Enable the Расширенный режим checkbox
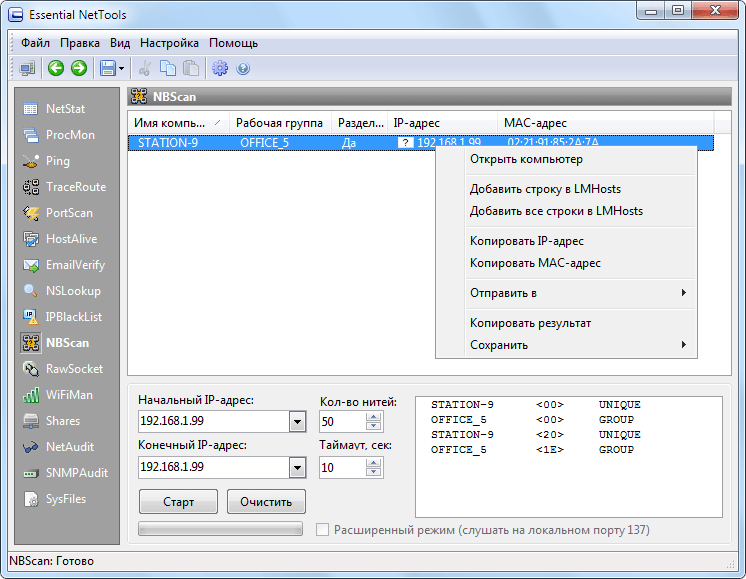The image size is (746, 579). (x=322, y=530)
